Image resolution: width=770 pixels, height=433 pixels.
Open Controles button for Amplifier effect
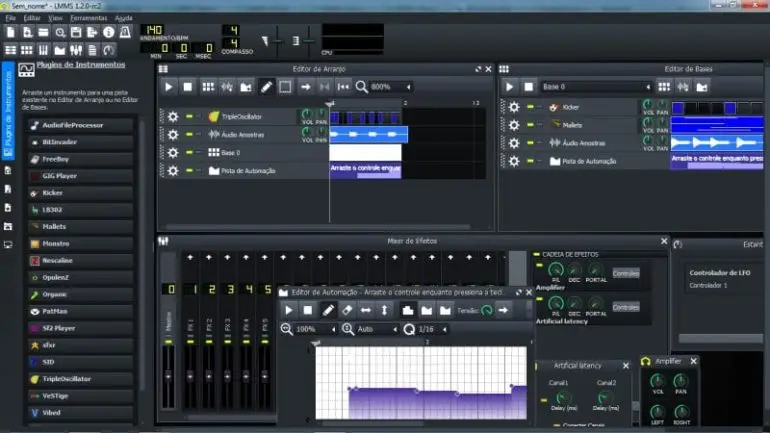[626, 273]
